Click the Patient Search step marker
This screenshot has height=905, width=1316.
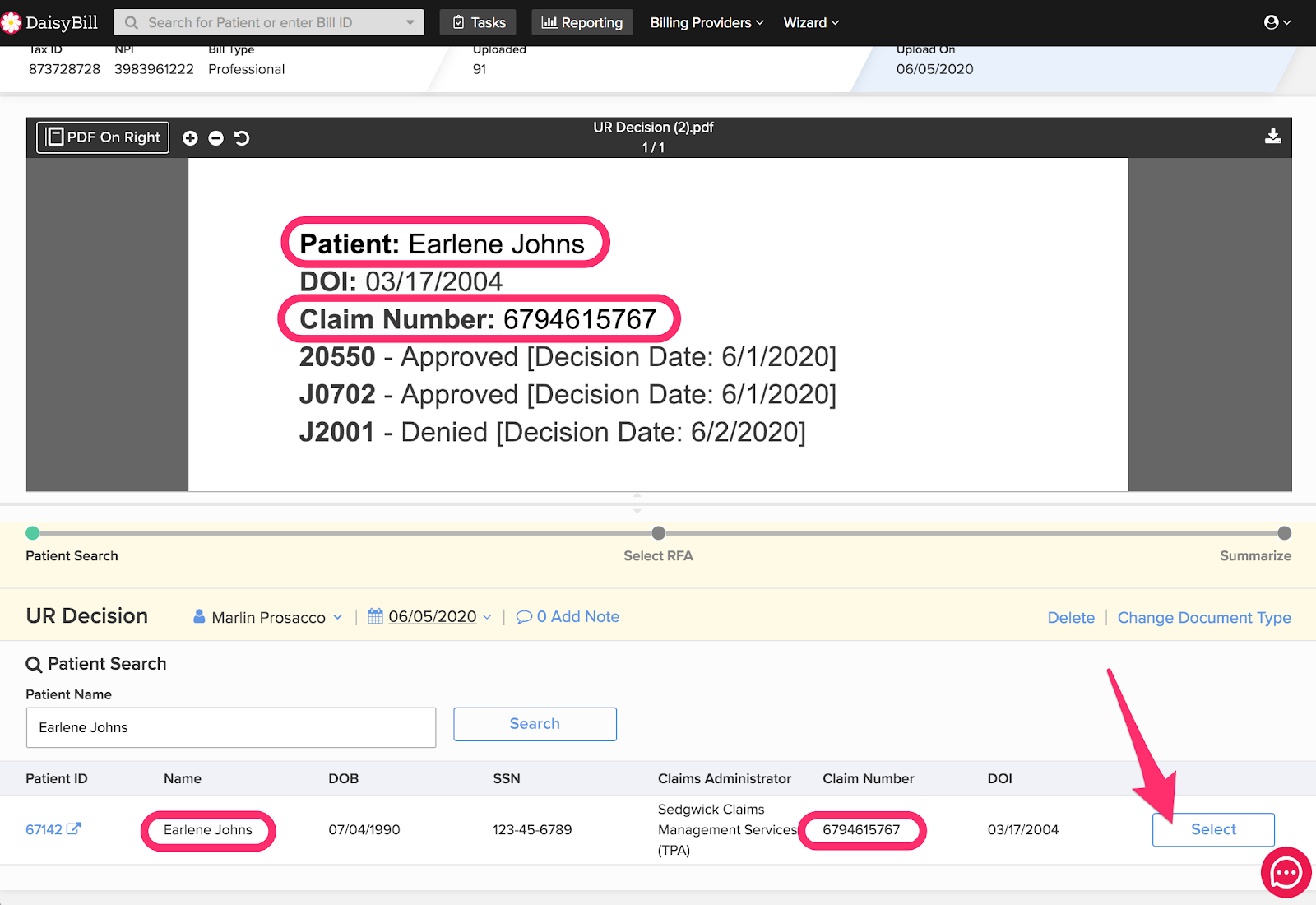33,533
